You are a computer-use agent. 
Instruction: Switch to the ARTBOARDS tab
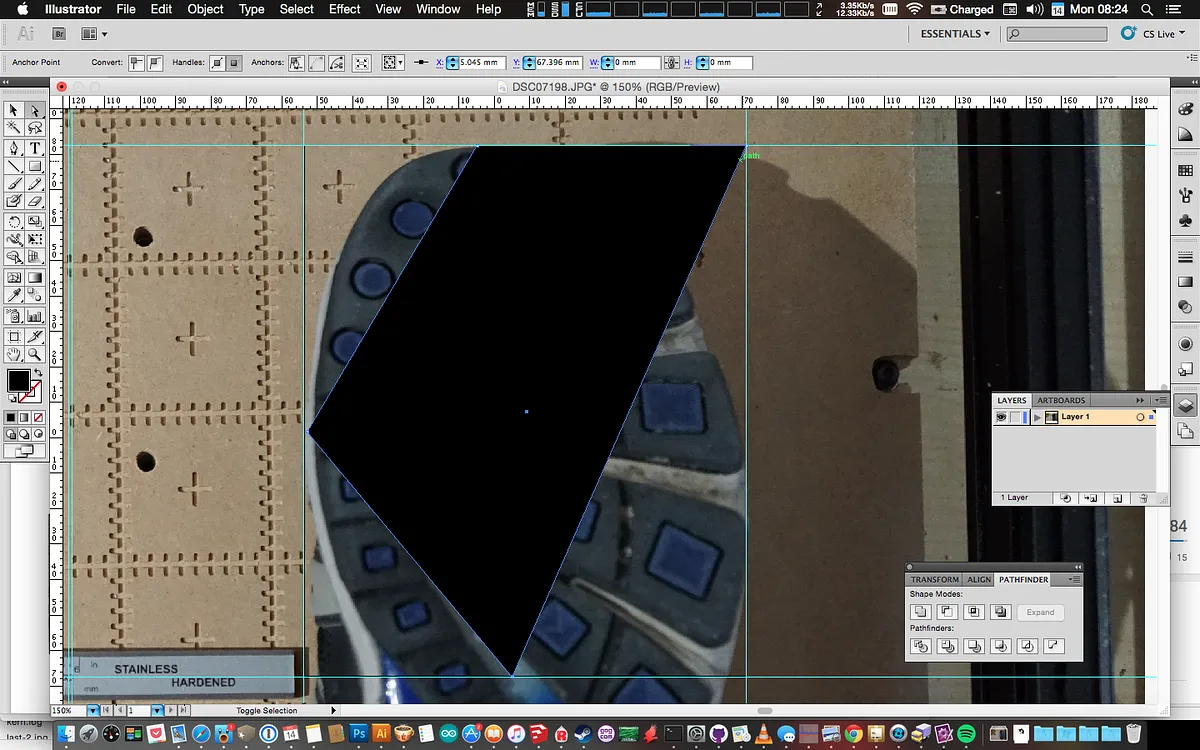(x=1061, y=400)
